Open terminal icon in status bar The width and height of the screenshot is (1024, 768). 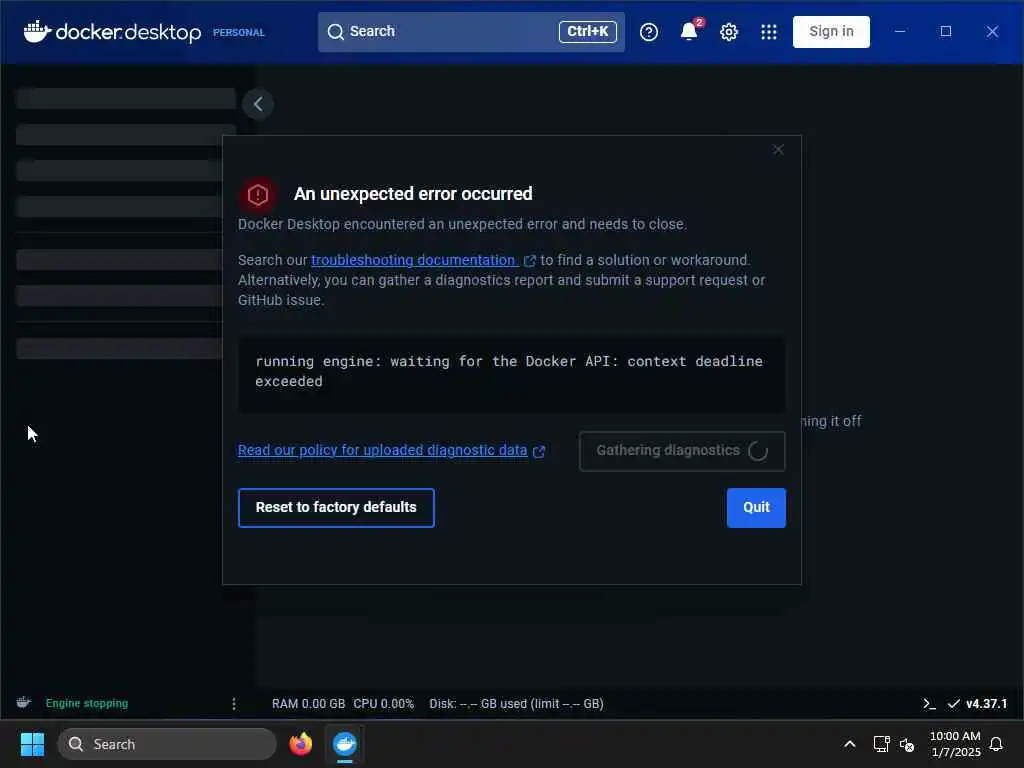929,703
